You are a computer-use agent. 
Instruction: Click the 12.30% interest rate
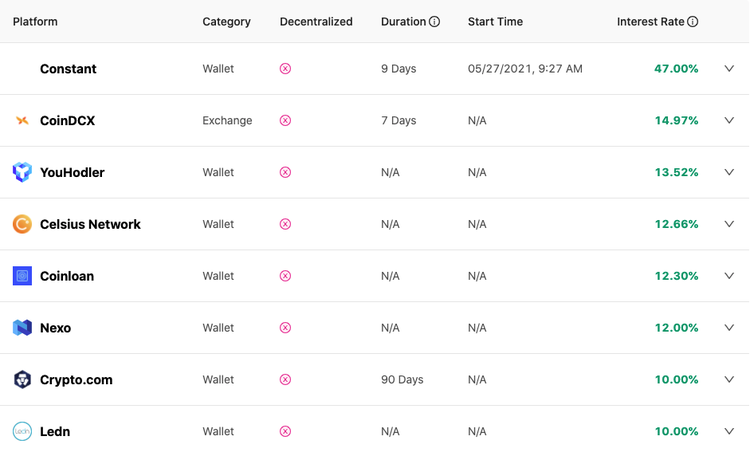pyautogui.click(x=676, y=276)
